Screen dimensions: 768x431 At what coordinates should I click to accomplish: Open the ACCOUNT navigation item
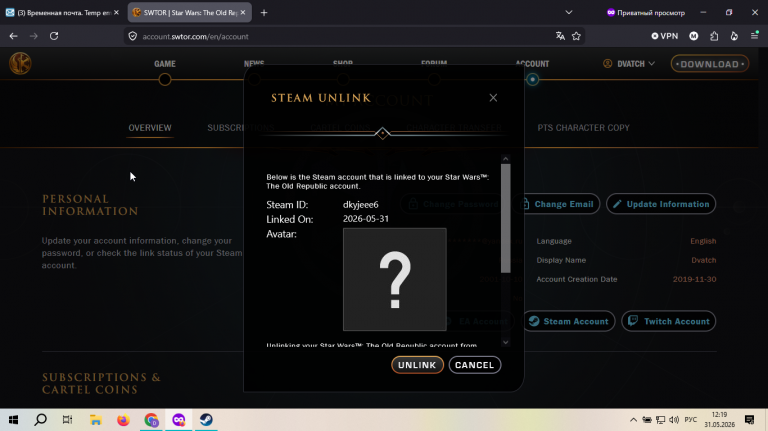click(532, 64)
